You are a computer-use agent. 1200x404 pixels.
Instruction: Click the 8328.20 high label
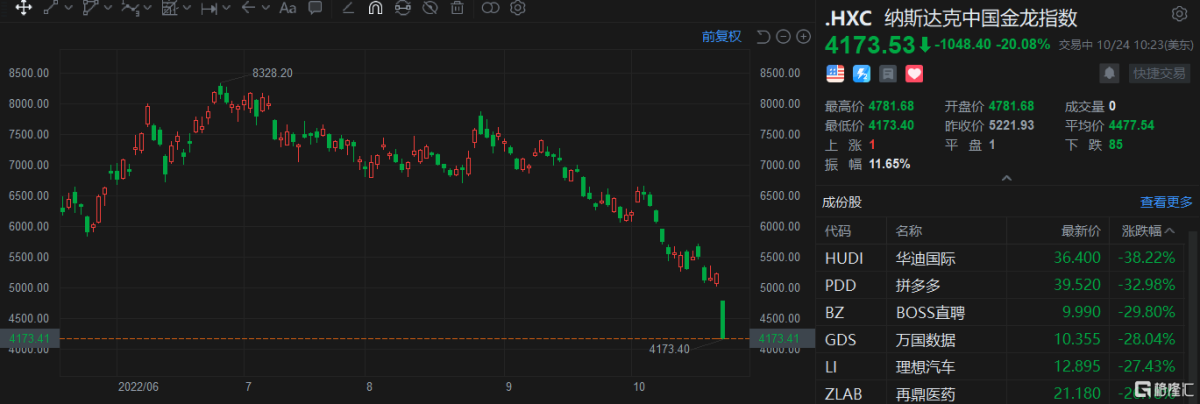pos(272,73)
